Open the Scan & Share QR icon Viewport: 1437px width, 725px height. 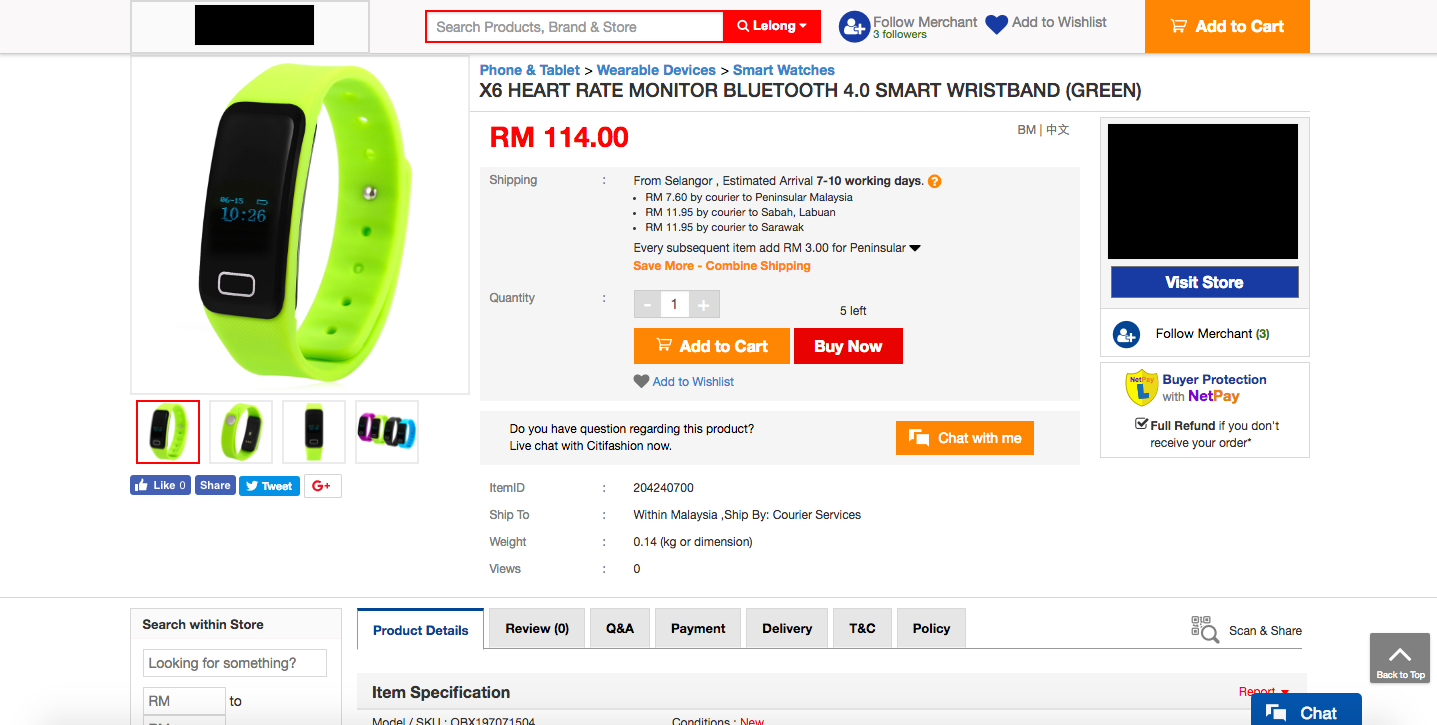tap(1204, 629)
